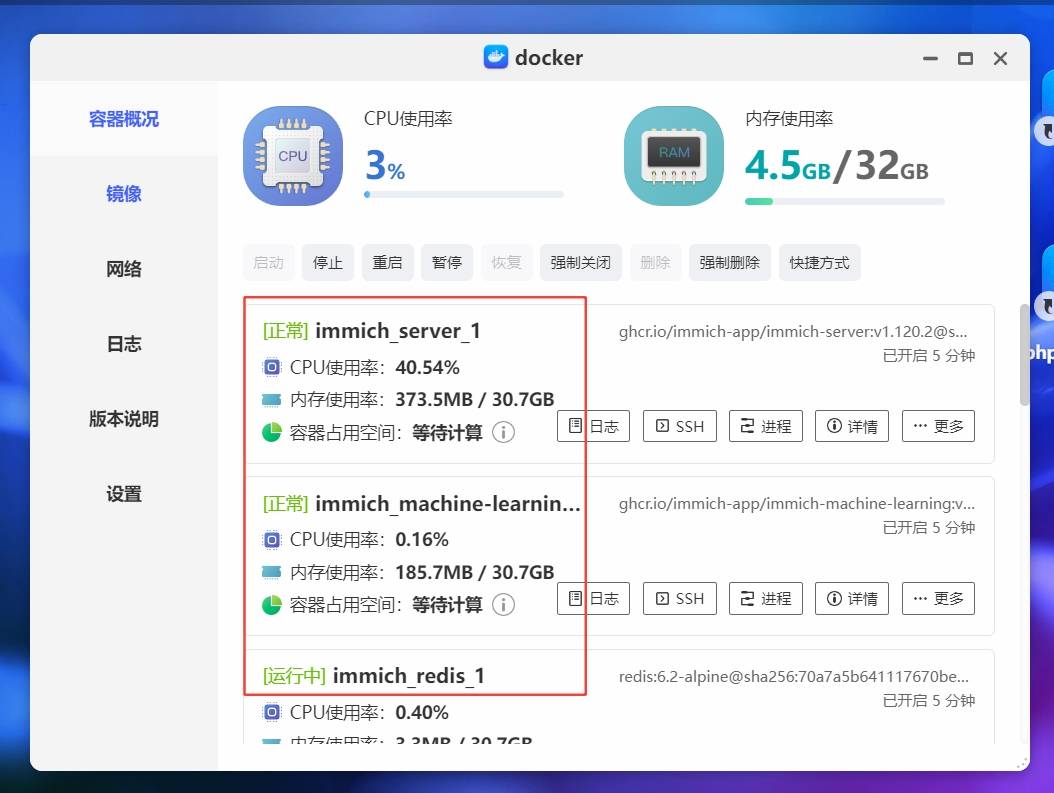The image size is (1054, 793).
Task: Open 版本说明 in the sidebar
Action: pyautogui.click(x=124, y=419)
